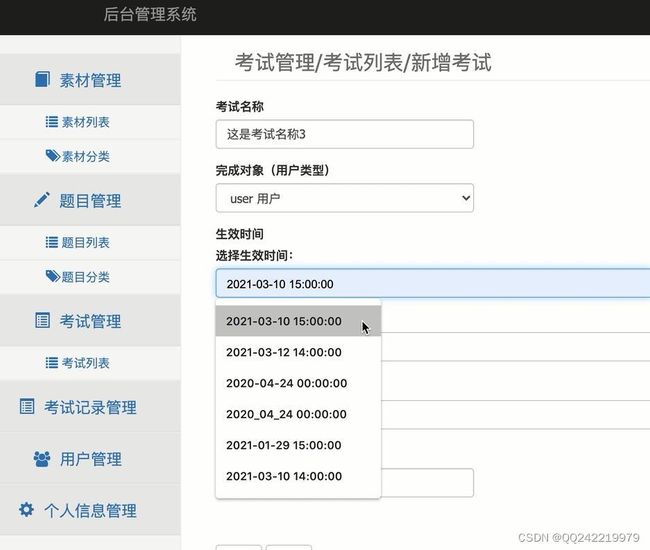Viewport: 650px width, 550px height.
Task: Open the 个人信息管理 sidebar section
Action: (90, 510)
